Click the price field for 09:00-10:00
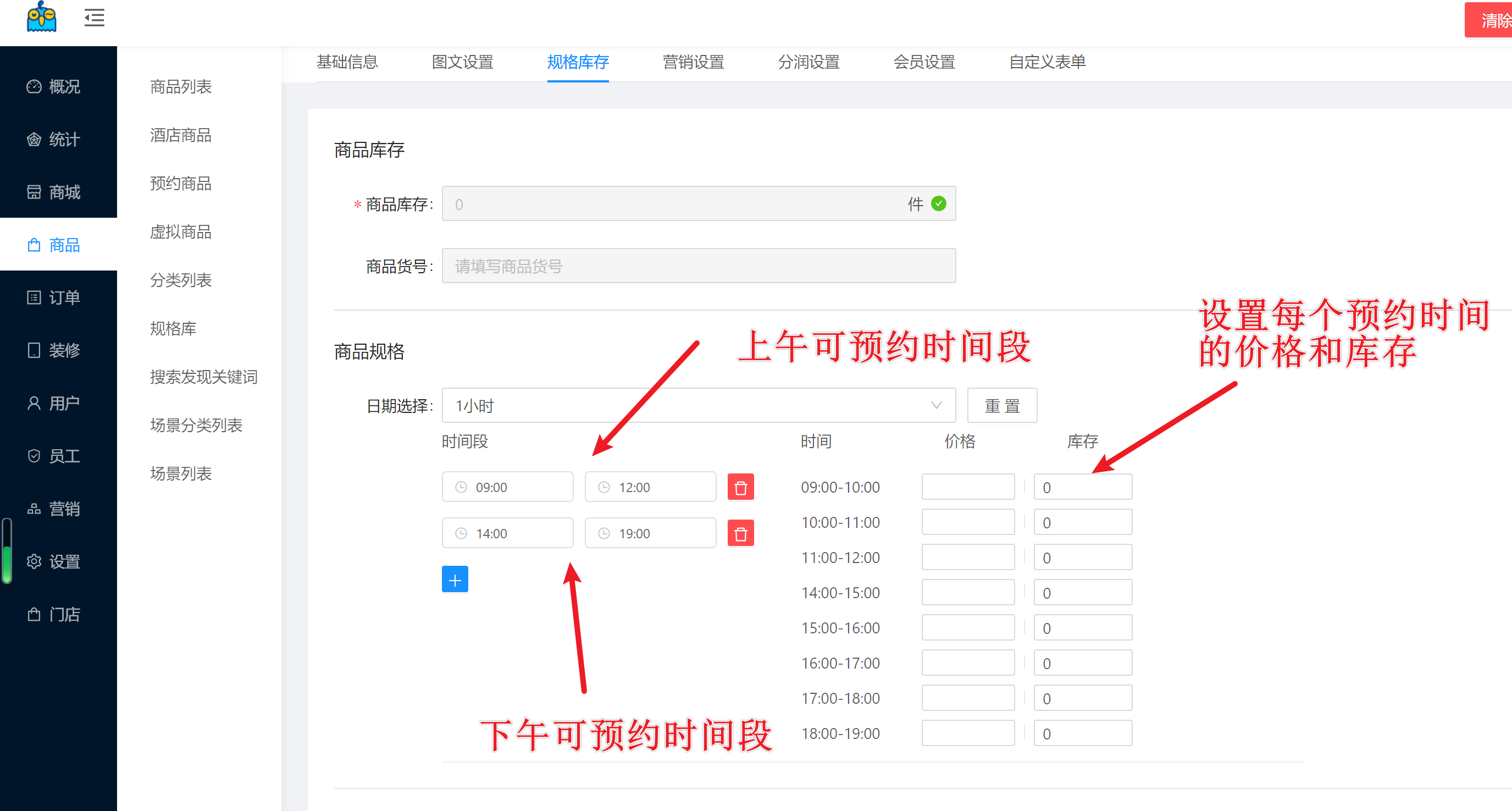 point(968,487)
